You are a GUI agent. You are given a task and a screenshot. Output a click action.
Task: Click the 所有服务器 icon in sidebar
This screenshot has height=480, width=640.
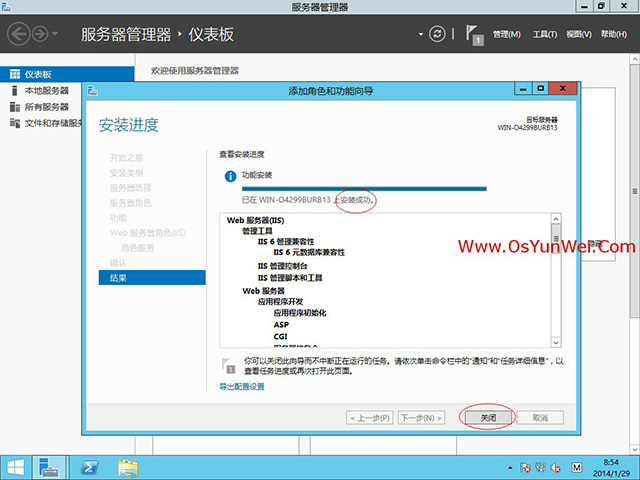(x=15, y=107)
